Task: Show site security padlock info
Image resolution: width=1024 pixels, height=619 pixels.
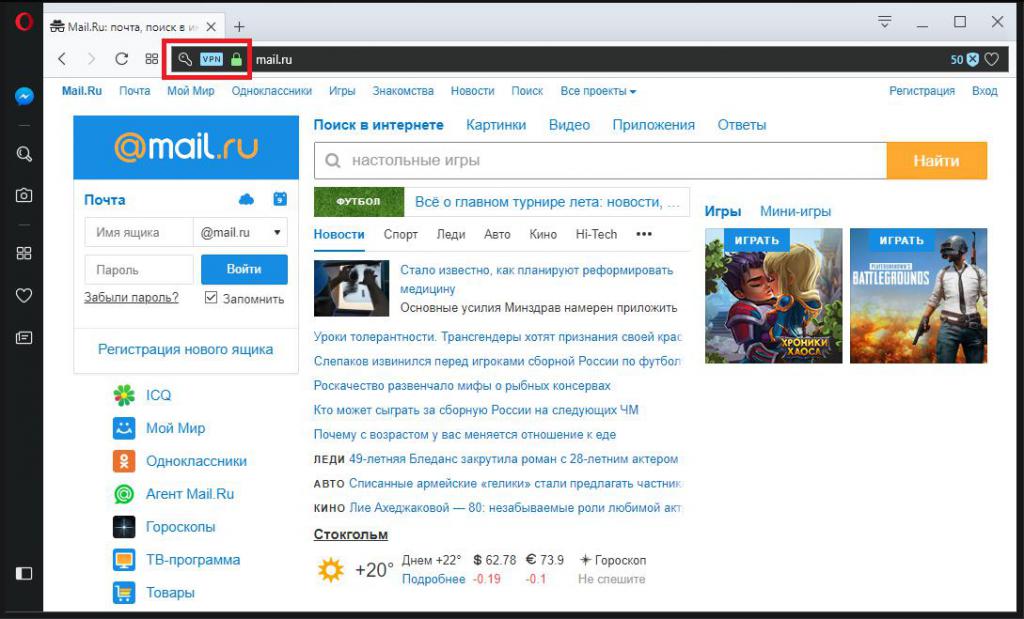Action: pyautogui.click(x=236, y=59)
